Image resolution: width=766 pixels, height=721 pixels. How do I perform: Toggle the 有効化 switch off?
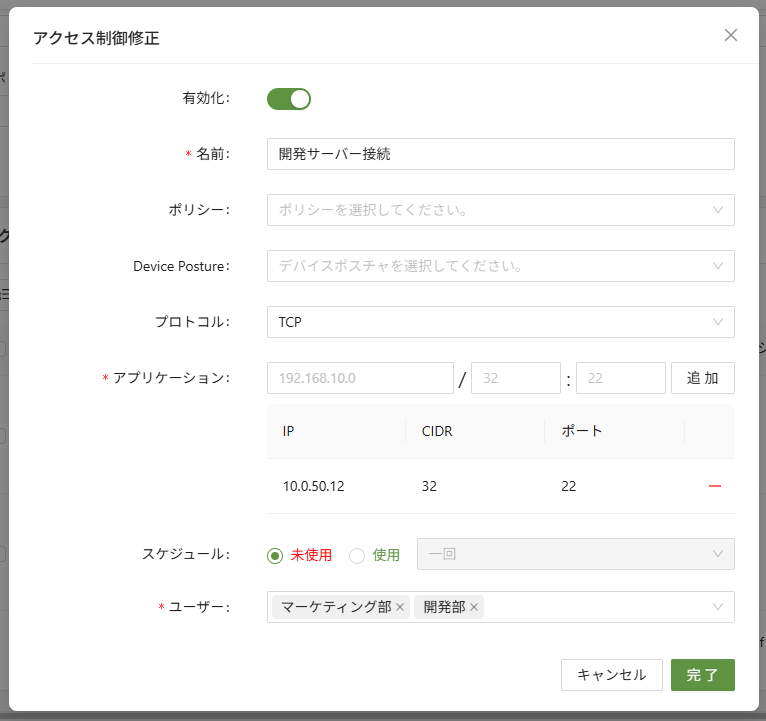[x=289, y=98]
